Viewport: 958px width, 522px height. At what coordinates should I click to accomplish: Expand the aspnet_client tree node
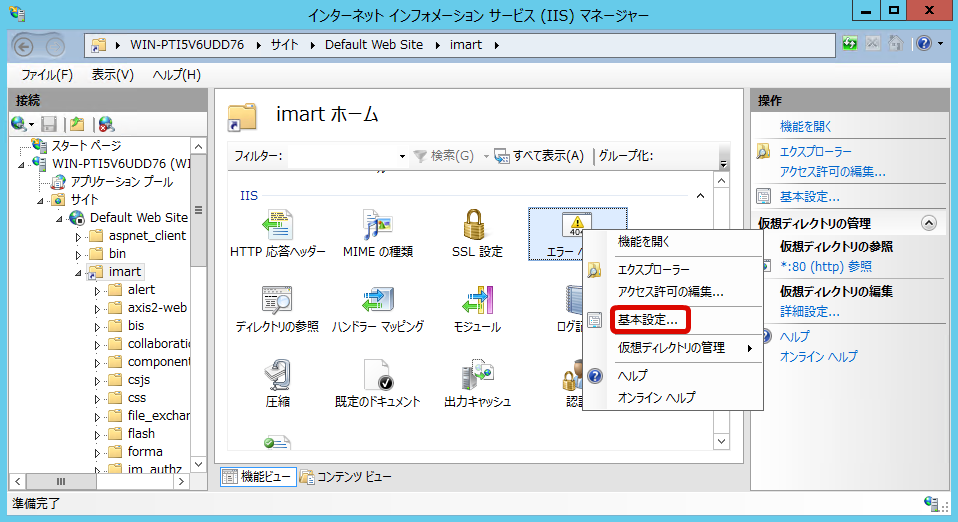(x=78, y=237)
